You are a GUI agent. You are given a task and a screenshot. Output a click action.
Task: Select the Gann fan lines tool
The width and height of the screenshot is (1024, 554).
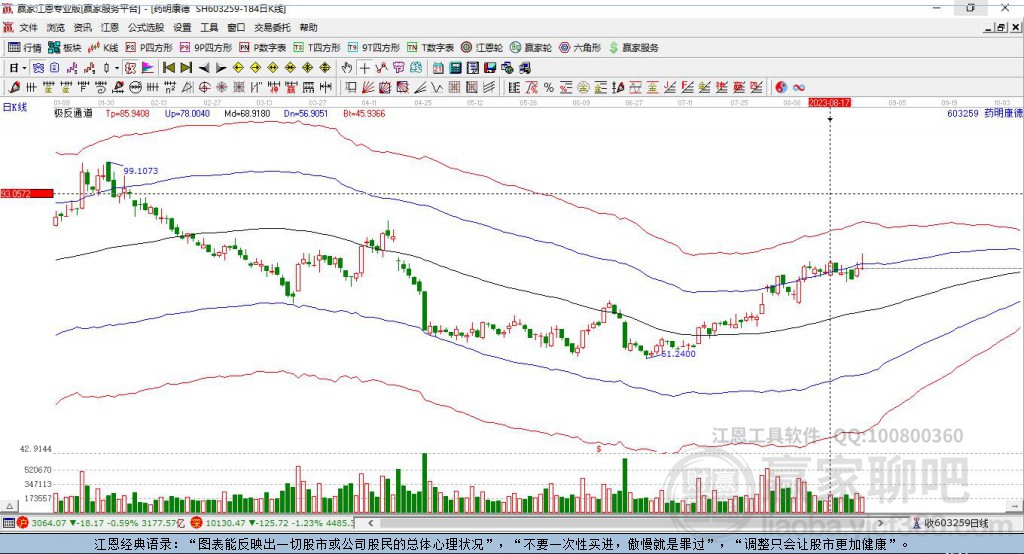pos(368,88)
